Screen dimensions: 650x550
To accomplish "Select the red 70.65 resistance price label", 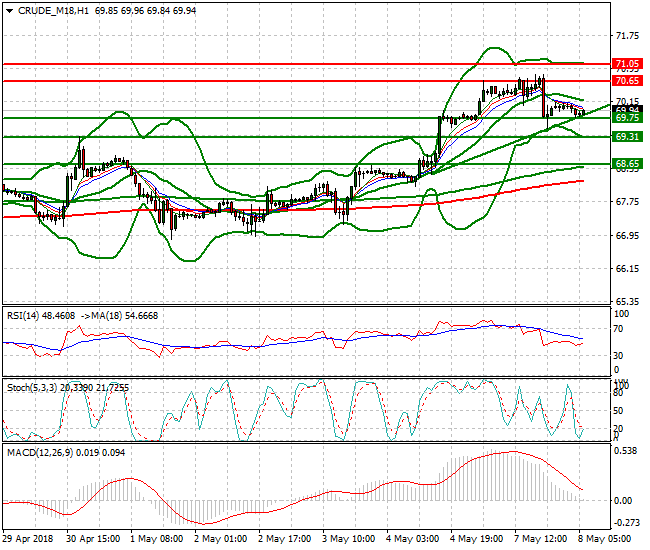I will tap(627, 80).
